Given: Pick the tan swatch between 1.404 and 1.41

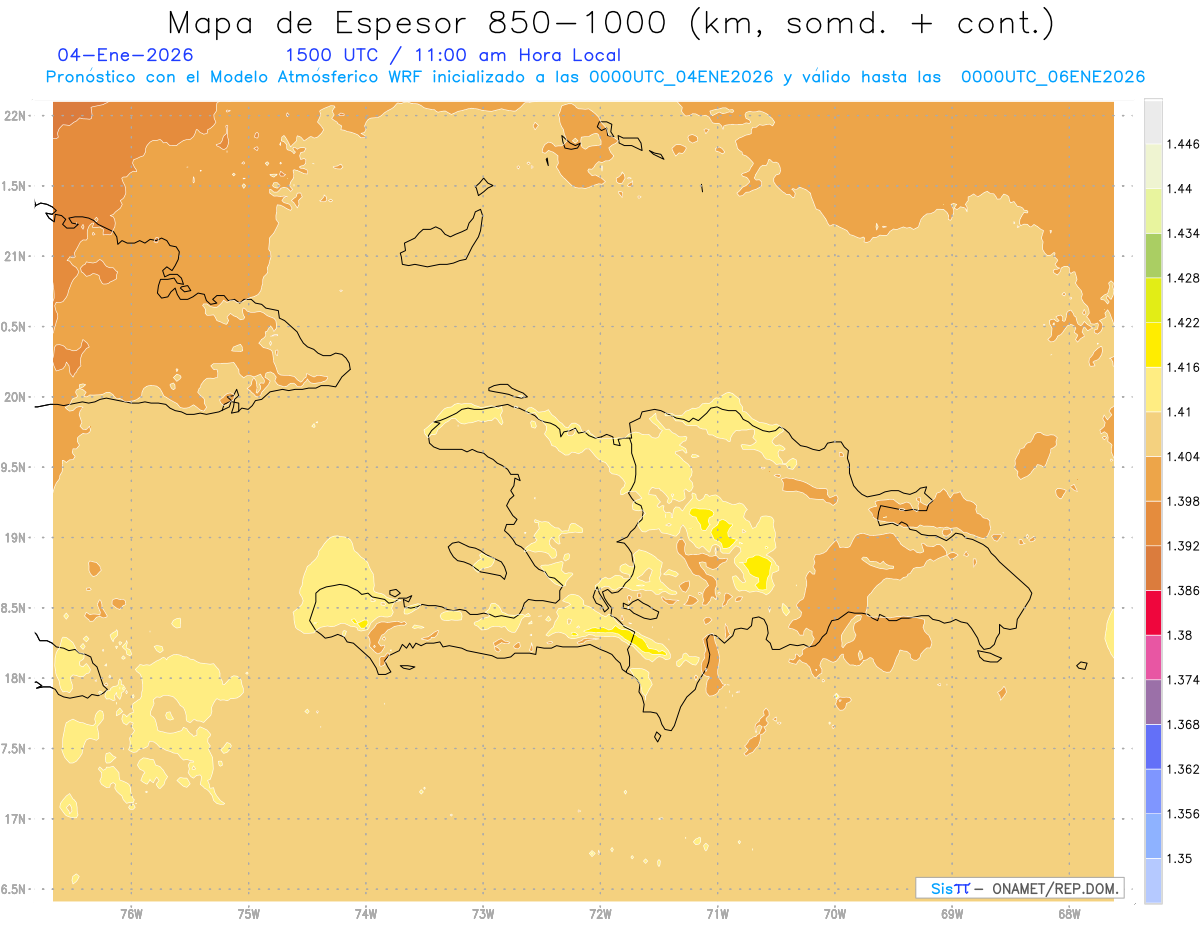Looking at the screenshot, I should point(1153,434).
